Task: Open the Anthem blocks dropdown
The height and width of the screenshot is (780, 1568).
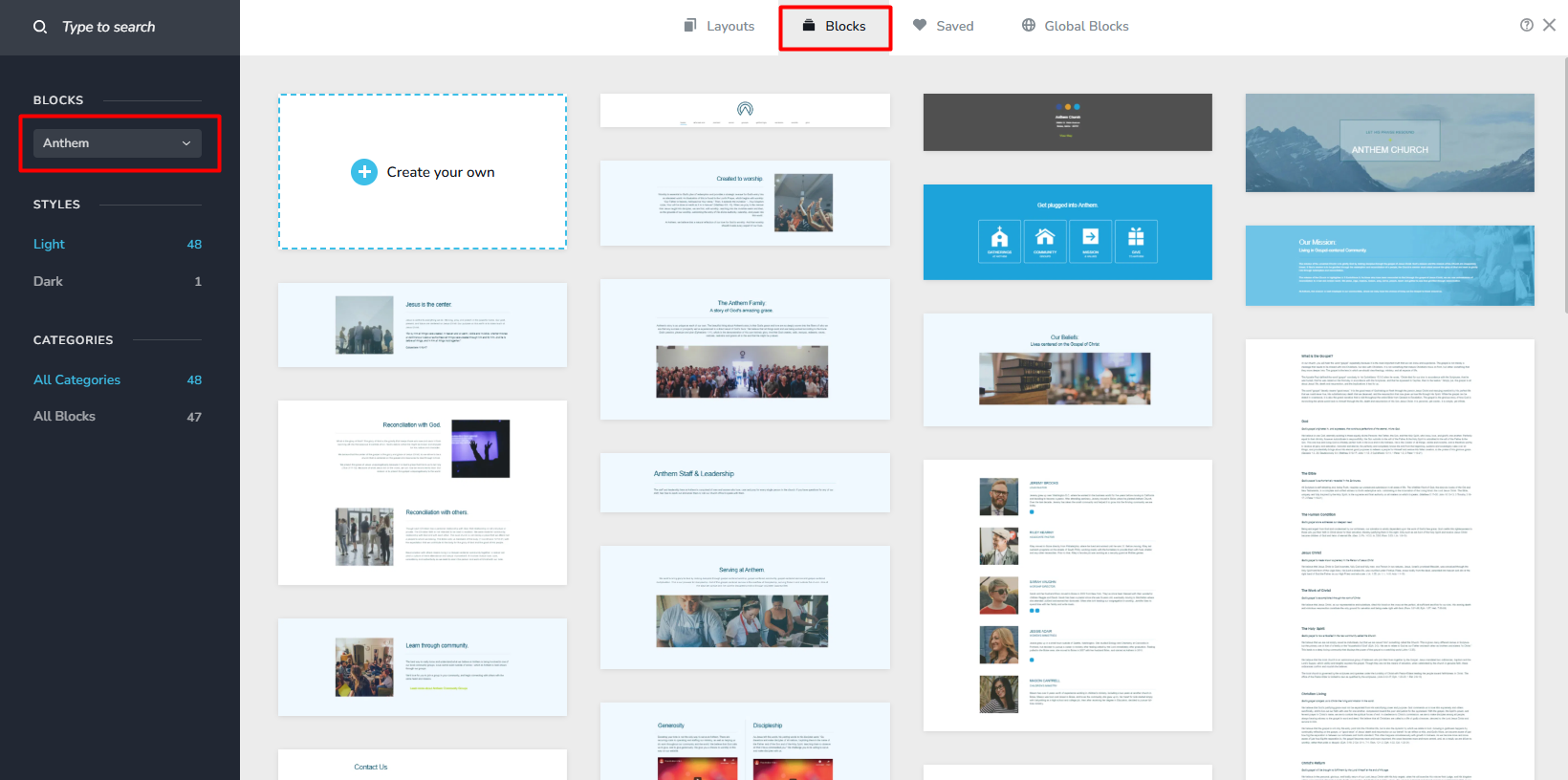Action: [x=118, y=143]
